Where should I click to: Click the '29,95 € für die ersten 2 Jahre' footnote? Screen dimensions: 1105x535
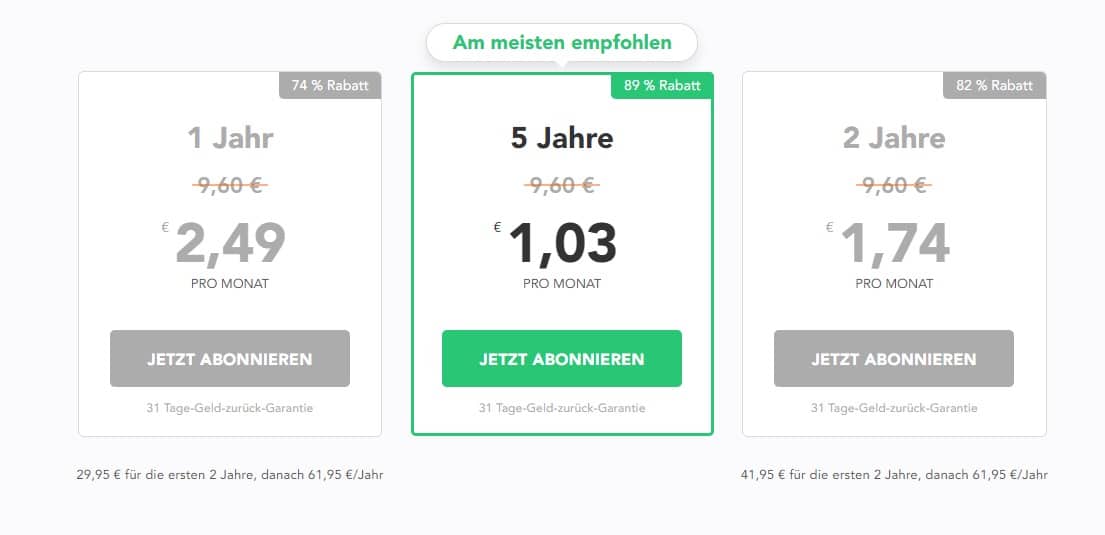tap(230, 475)
